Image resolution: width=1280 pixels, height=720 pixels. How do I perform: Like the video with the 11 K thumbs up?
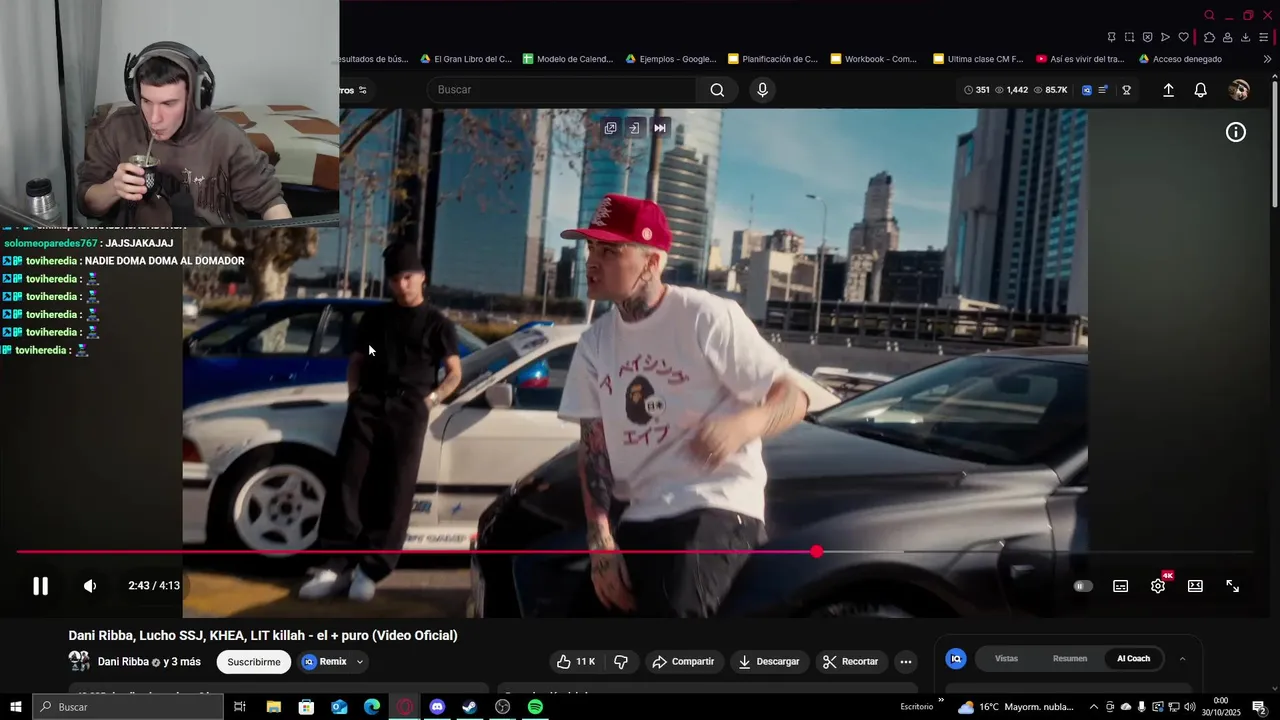[x=576, y=662]
